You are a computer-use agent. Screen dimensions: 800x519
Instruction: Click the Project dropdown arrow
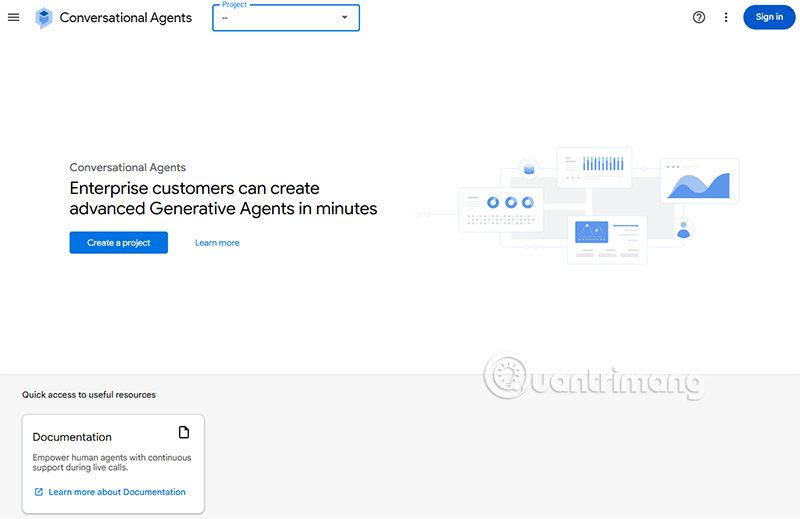coord(344,17)
